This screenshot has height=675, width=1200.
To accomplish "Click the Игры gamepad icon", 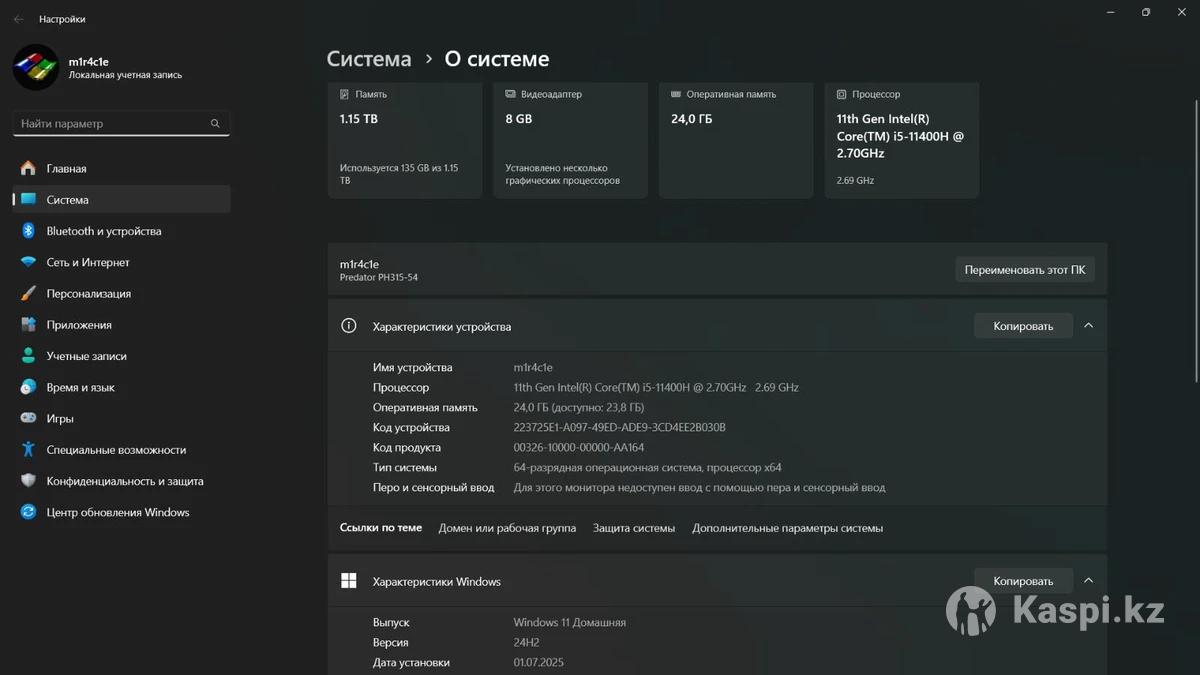I will [x=28, y=418].
